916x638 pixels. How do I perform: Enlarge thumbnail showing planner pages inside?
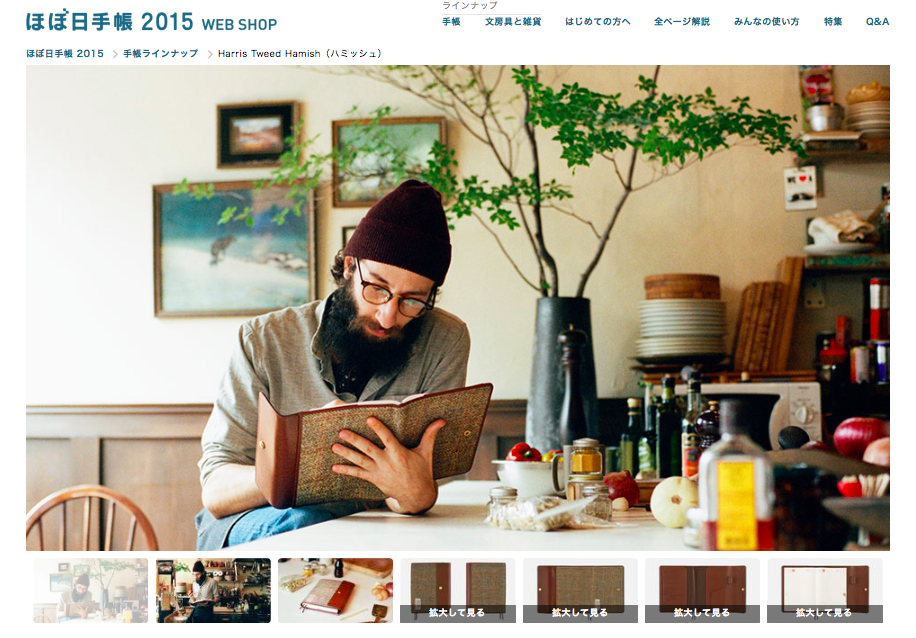click(824, 591)
